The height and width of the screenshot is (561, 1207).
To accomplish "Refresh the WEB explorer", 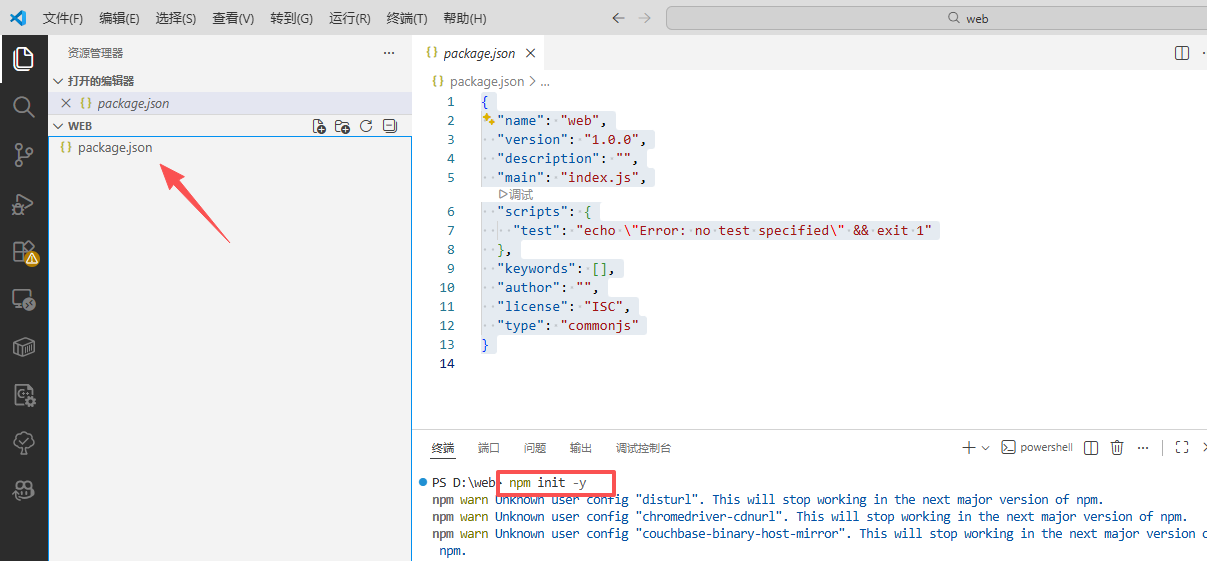I will click(366, 127).
